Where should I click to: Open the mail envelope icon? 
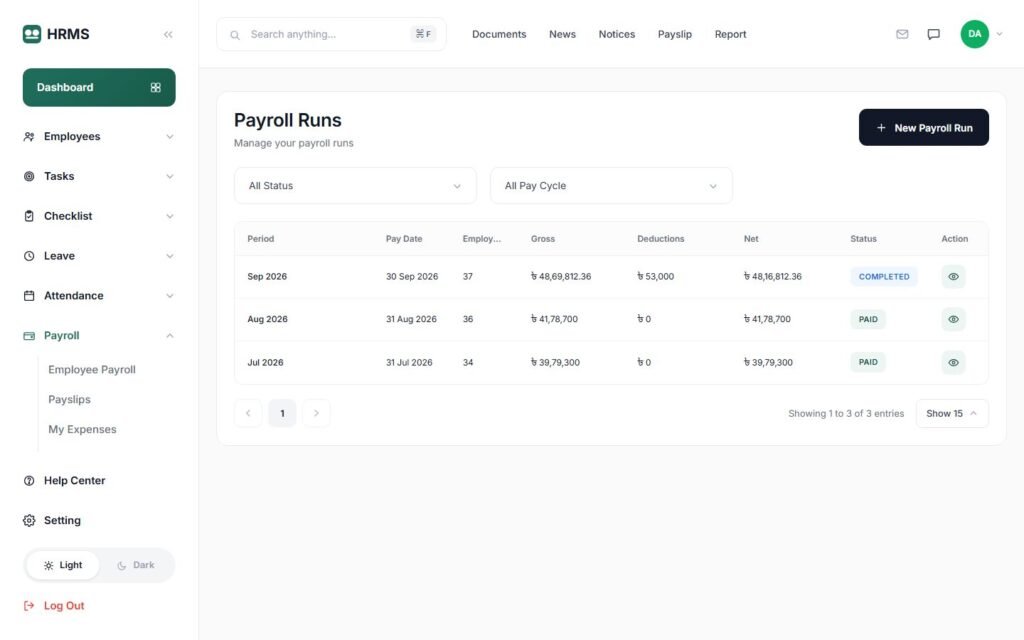pos(902,34)
